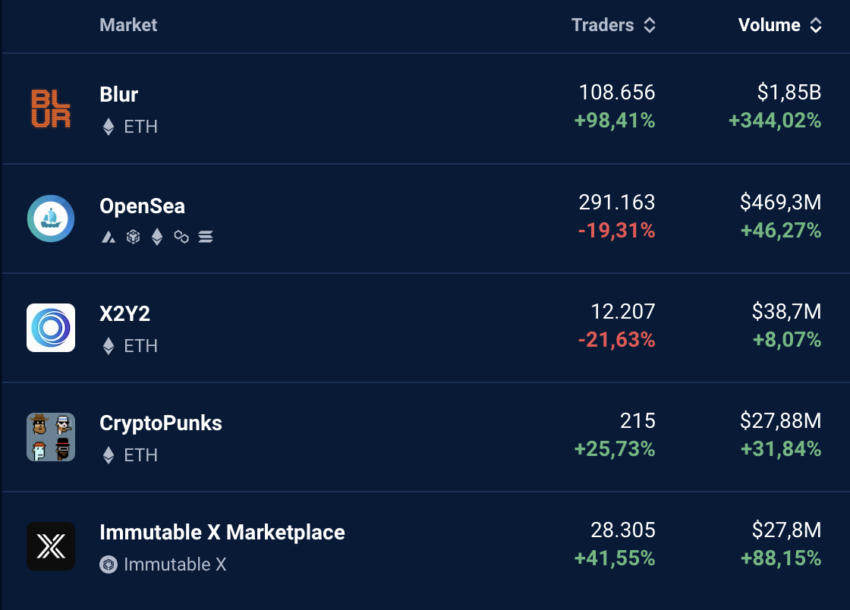Open Immutable X Marketplace name

coord(222,532)
